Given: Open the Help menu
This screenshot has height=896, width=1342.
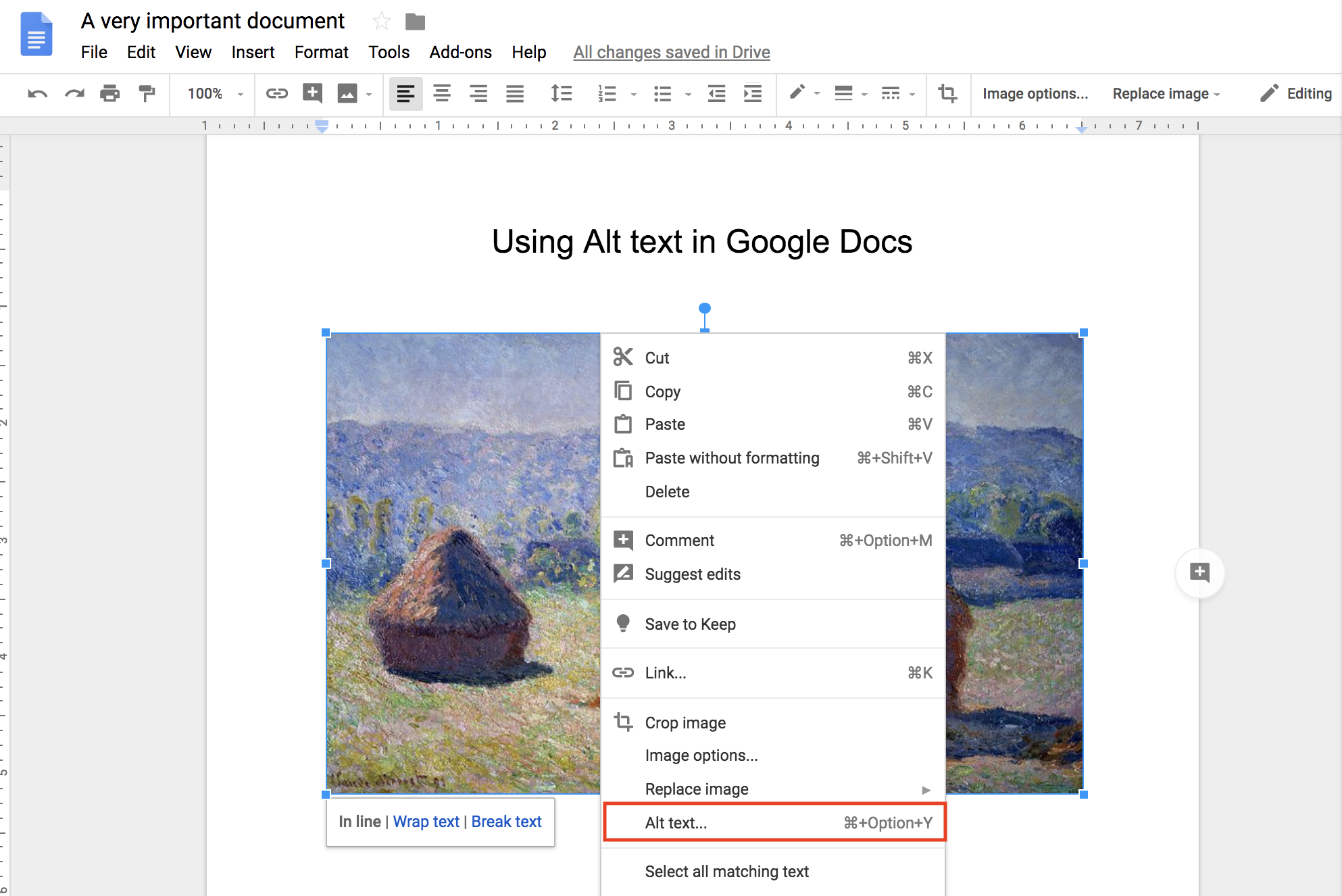Looking at the screenshot, I should pyautogui.click(x=528, y=52).
